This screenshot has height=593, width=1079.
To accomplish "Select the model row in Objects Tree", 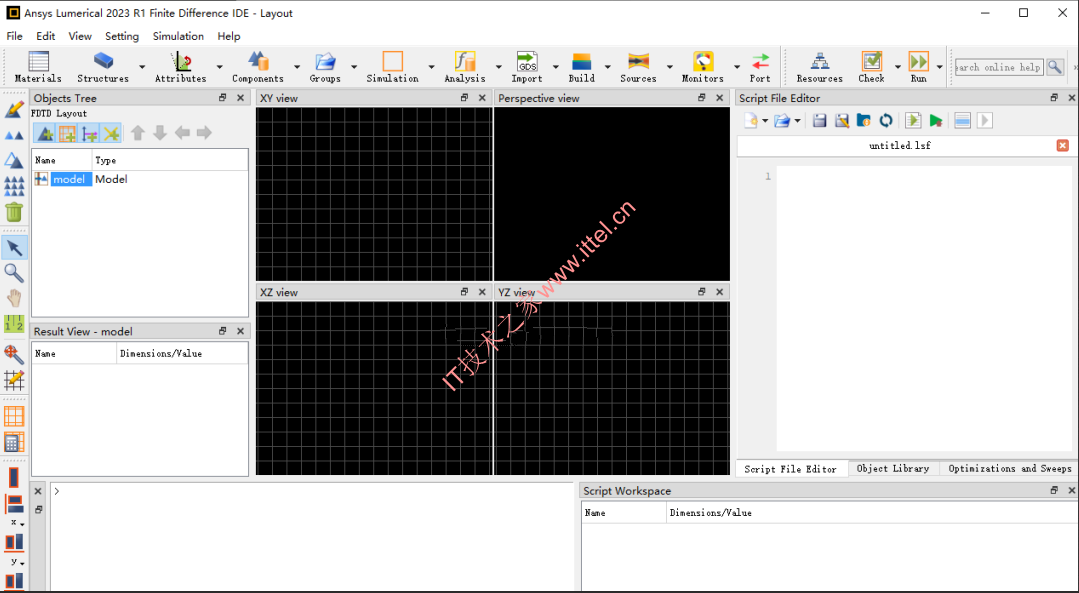I will [140, 180].
